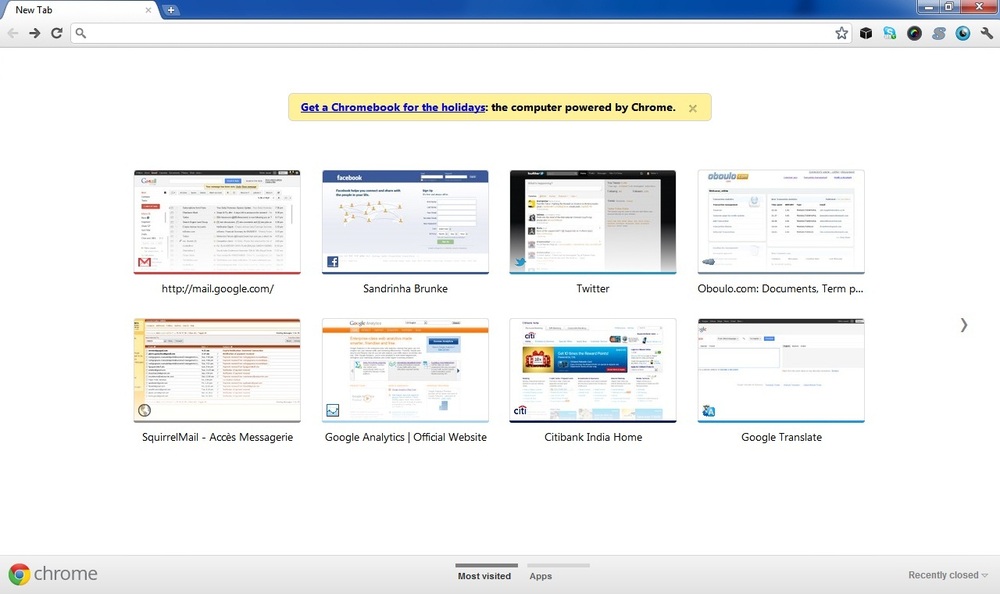Screen dimensions: 1000x594
Task: Click the blue eye extension icon
Action: pyautogui.click(x=963, y=33)
